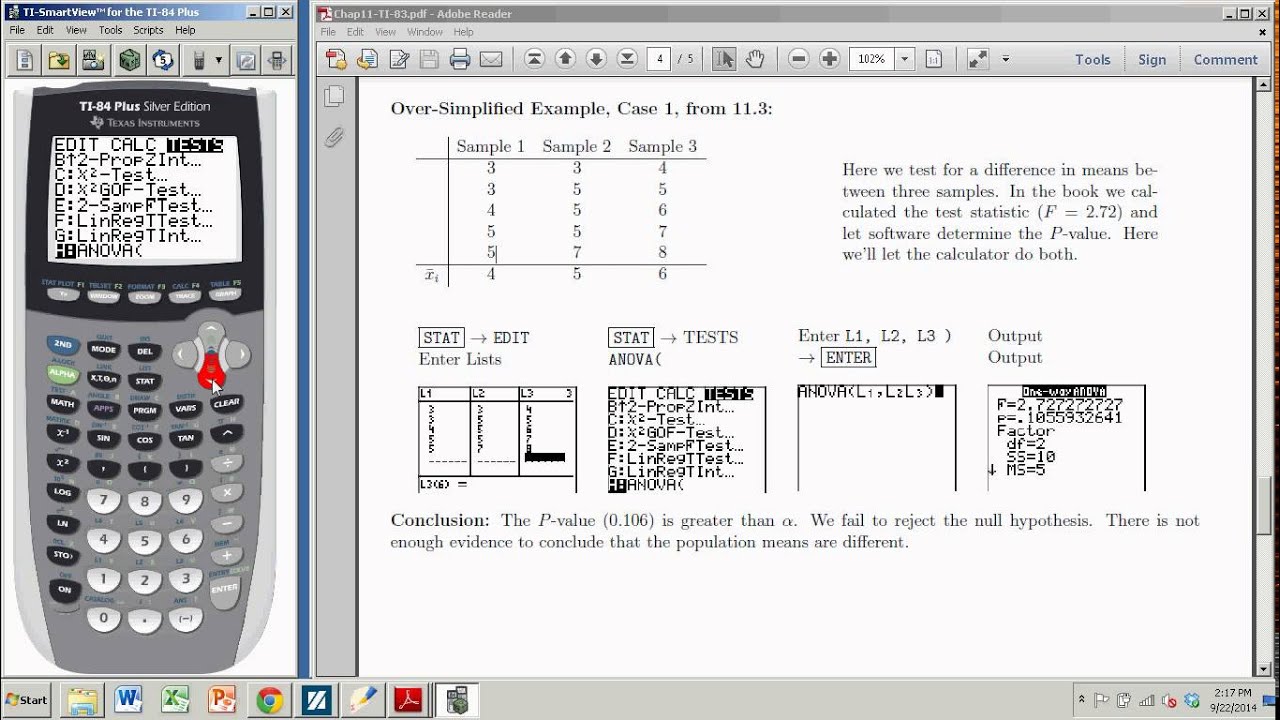Viewport: 1280px width, 720px height.
Task: Toggle read mode fullscreen arrows icon
Action: pos(978,59)
